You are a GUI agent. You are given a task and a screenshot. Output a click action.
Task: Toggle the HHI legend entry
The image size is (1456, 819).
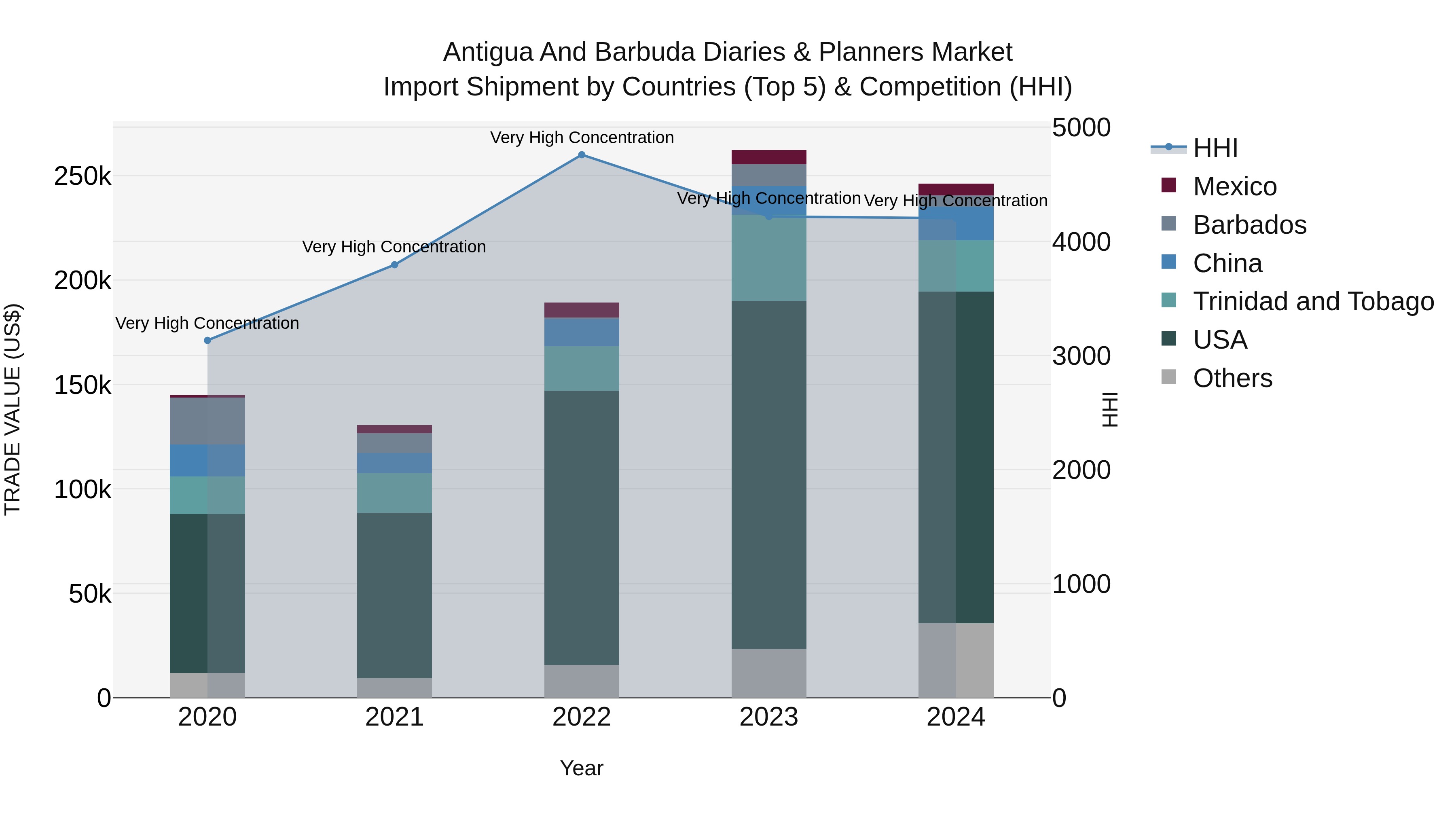(1194, 148)
